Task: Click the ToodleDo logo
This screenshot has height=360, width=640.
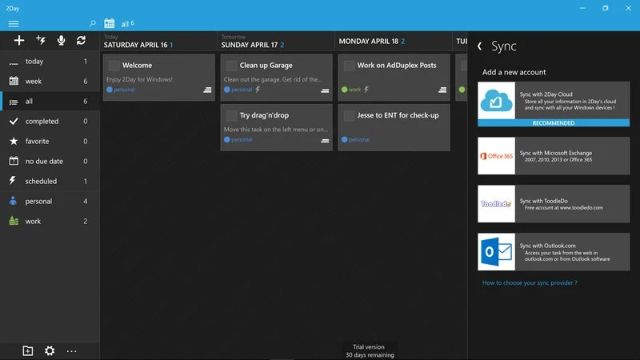Action: (496, 204)
